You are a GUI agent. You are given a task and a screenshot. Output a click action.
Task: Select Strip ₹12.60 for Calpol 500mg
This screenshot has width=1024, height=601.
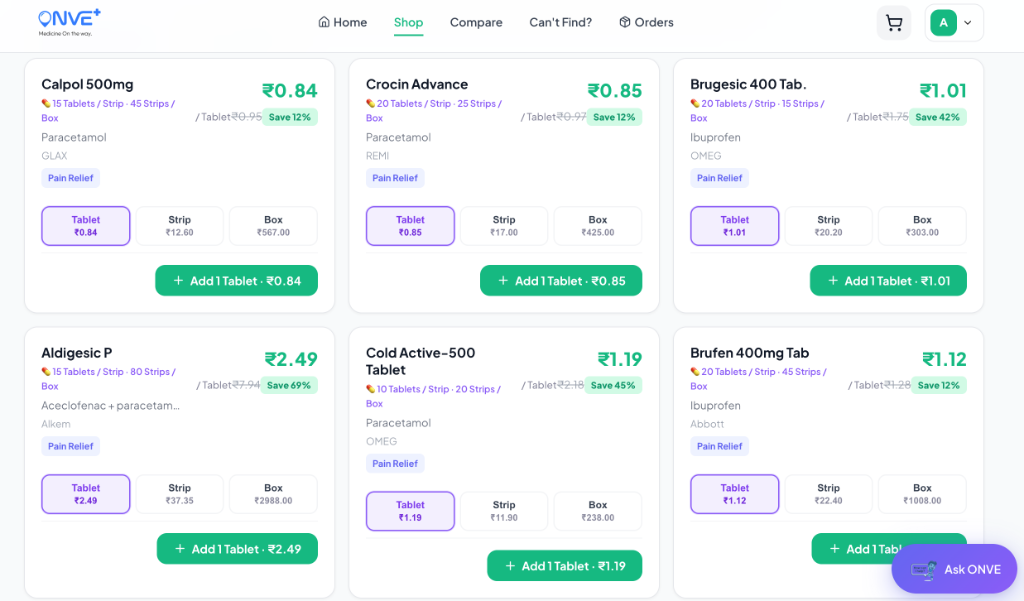tap(180, 226)
